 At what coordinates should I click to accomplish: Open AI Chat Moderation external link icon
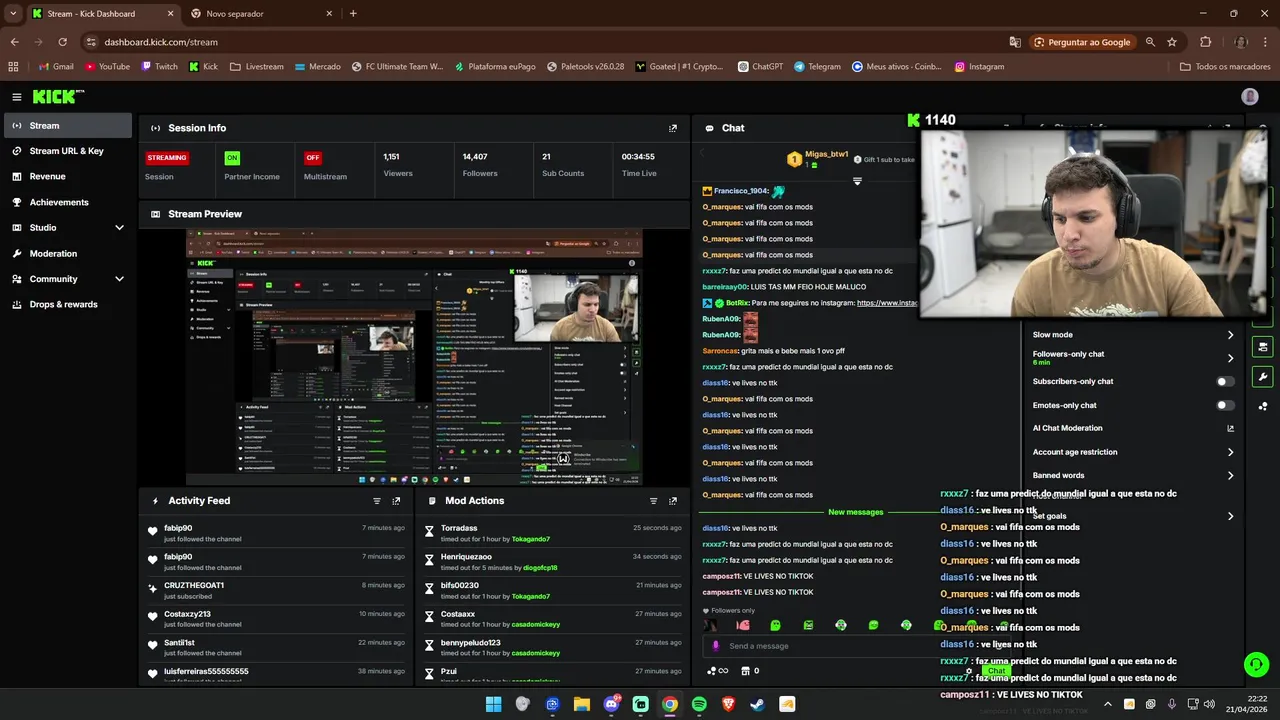coord(1231,428)
